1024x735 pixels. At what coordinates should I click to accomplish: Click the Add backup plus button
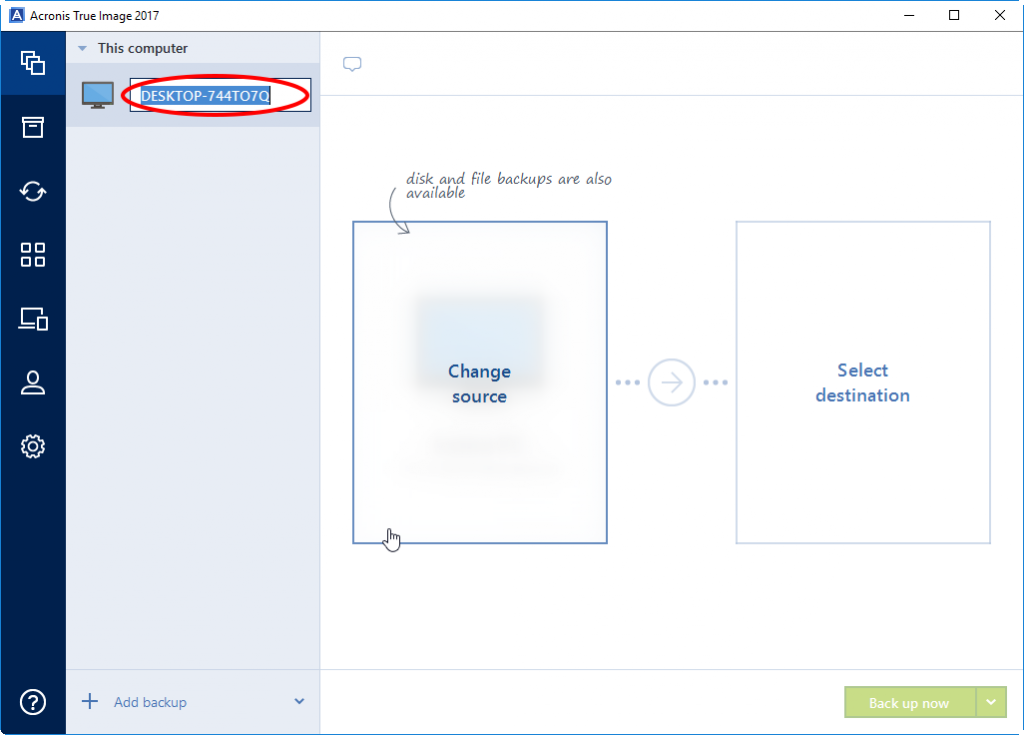[90, 702]
